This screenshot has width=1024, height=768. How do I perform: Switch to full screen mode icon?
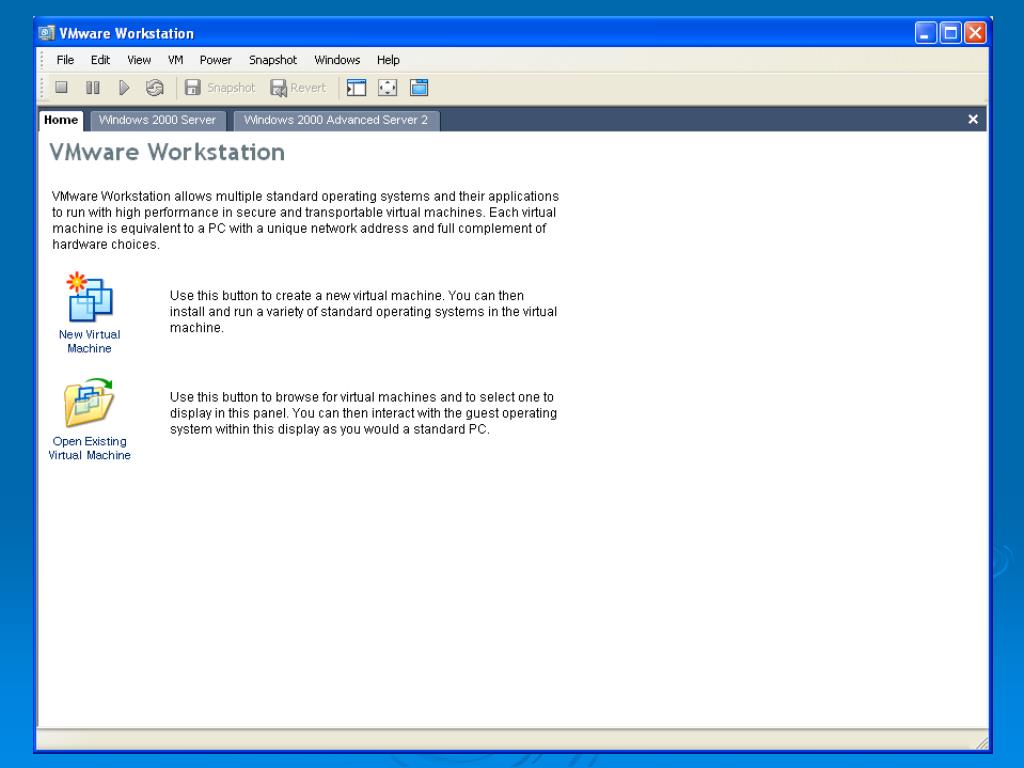[x=387, y=88]
